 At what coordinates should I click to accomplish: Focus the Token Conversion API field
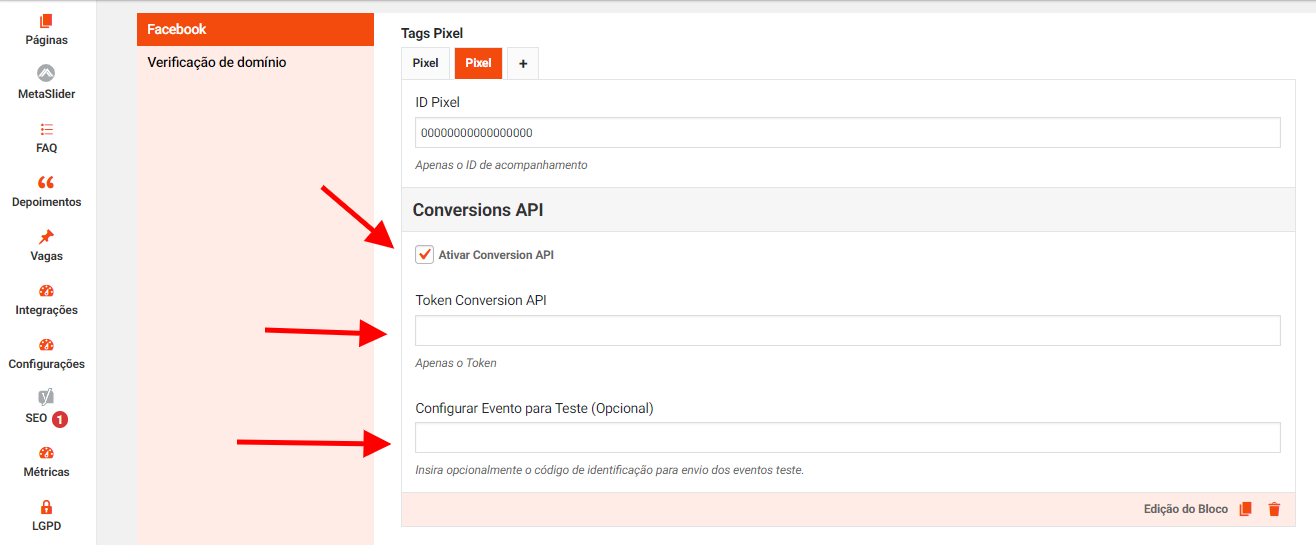[x=847, y=331]
